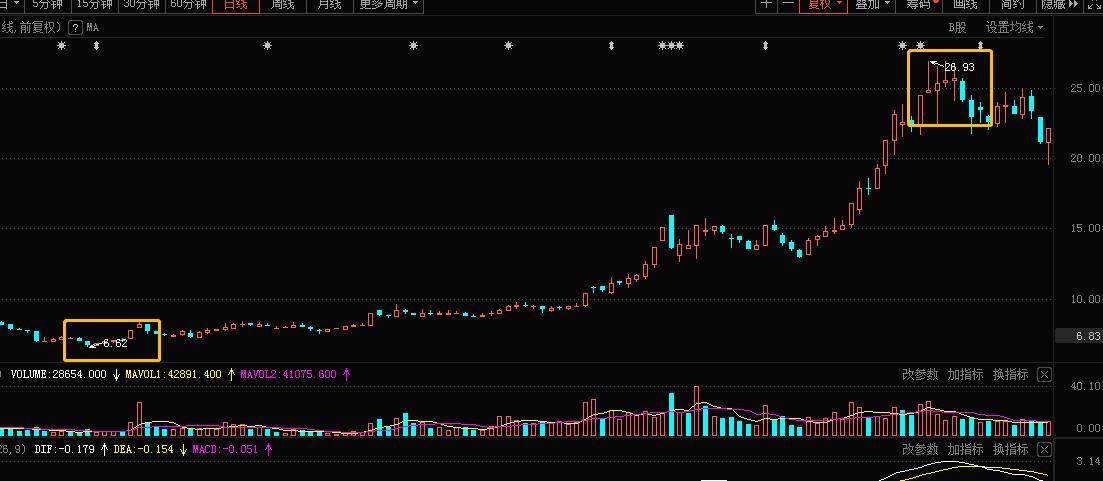Switch to the 5分钟 period tab
The image size is (1103, 481).
tap(48, 4)
